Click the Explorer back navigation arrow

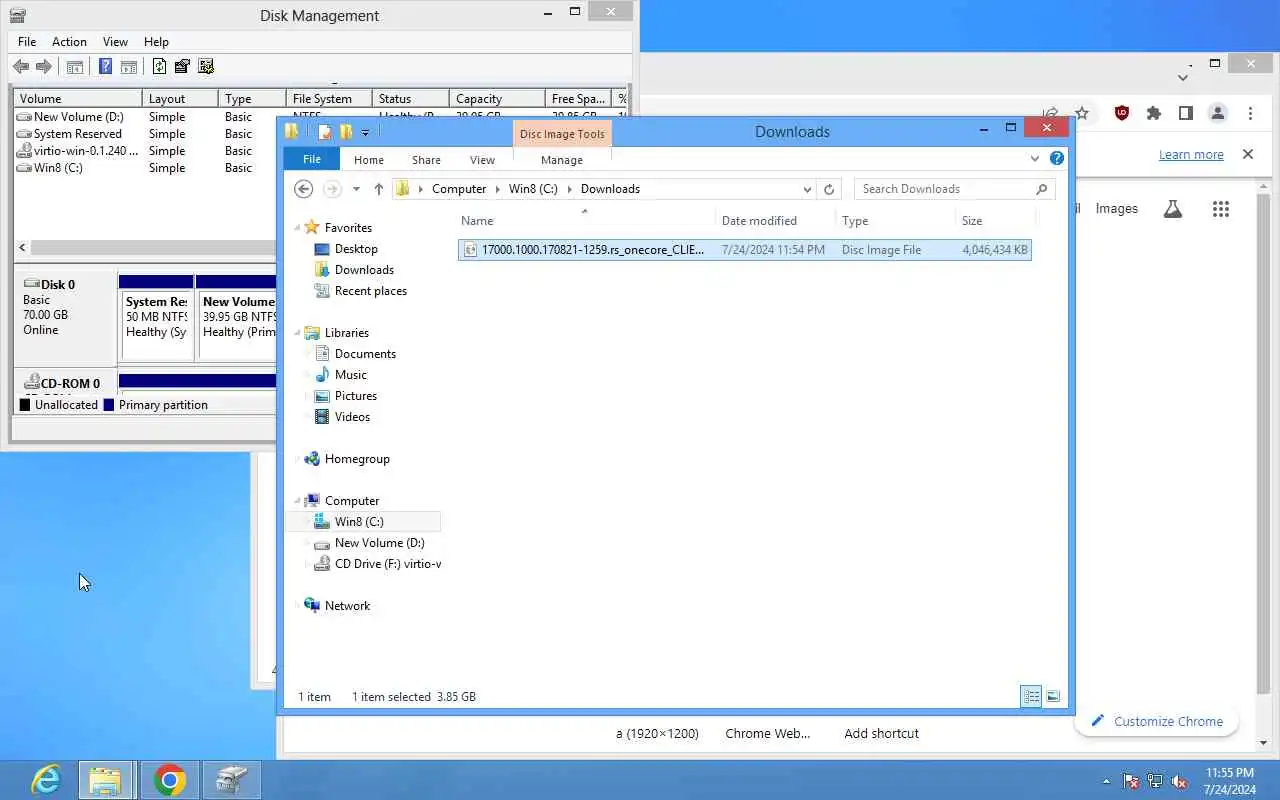[304, 189]
